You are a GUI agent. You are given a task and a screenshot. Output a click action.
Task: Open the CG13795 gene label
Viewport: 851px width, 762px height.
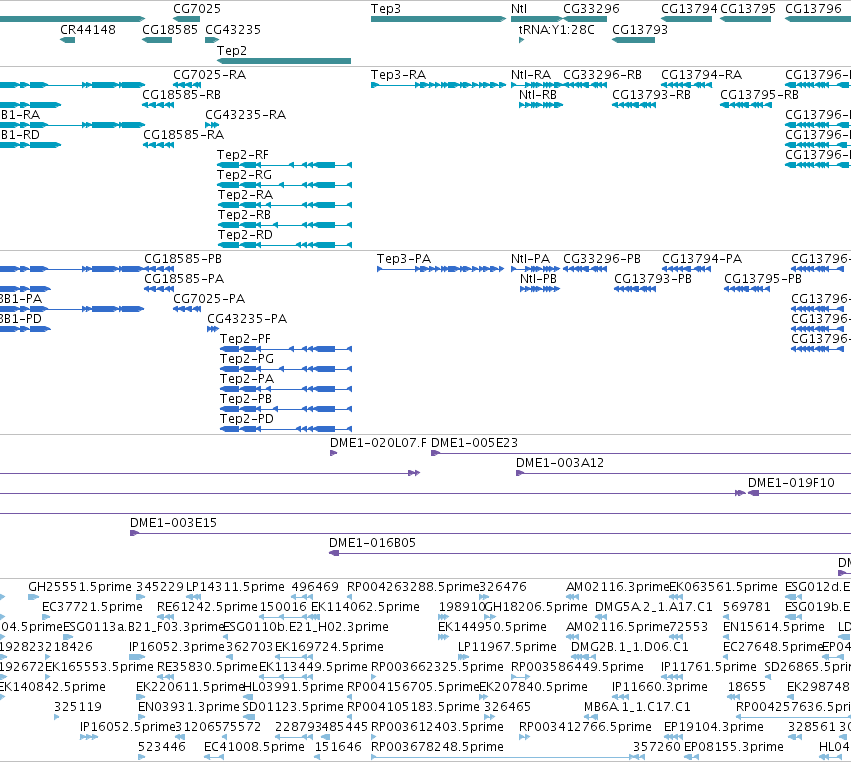click(x=748, y=9)
